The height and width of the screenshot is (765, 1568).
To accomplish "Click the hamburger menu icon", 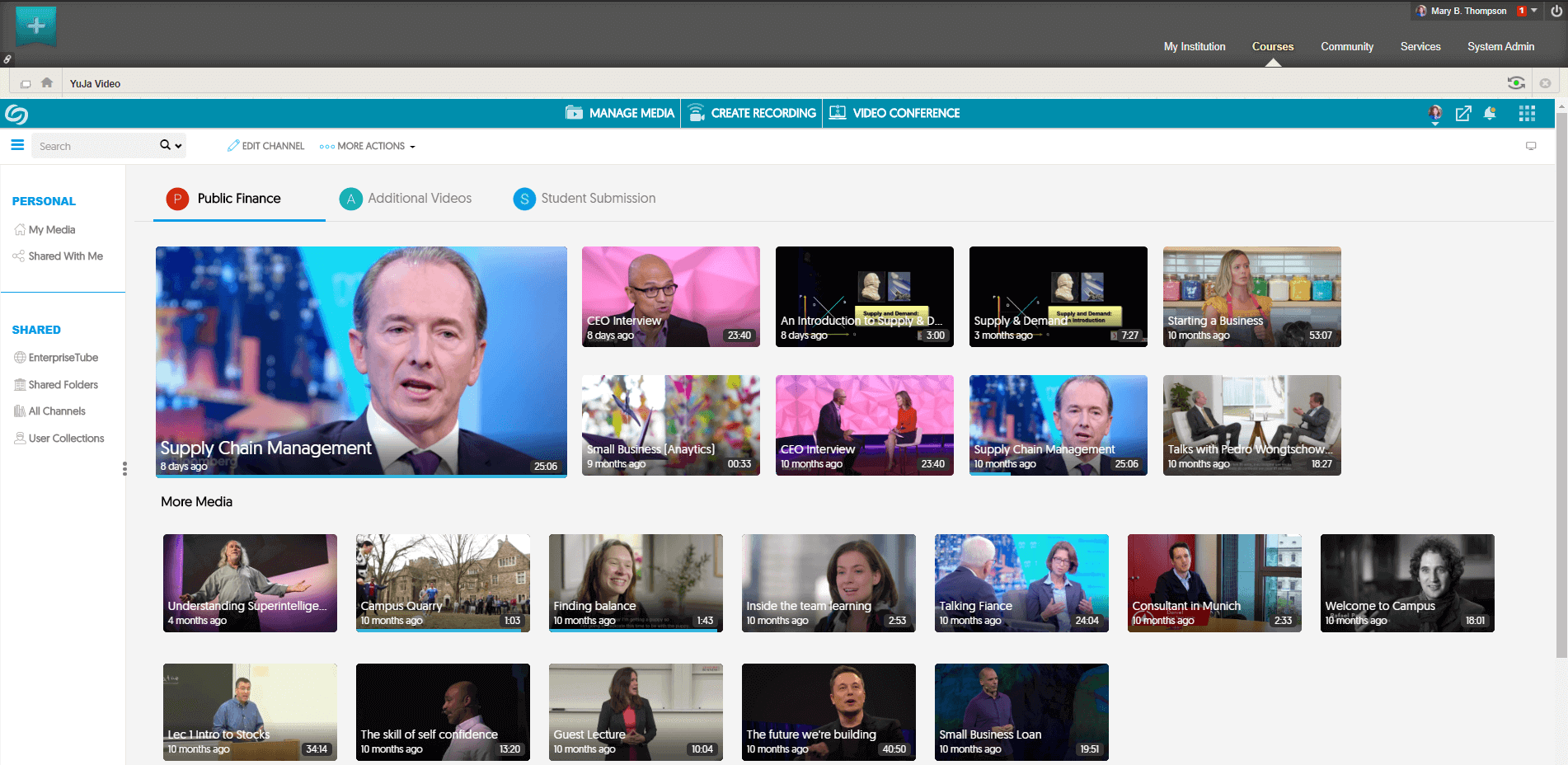I will [x=16, y=145].
